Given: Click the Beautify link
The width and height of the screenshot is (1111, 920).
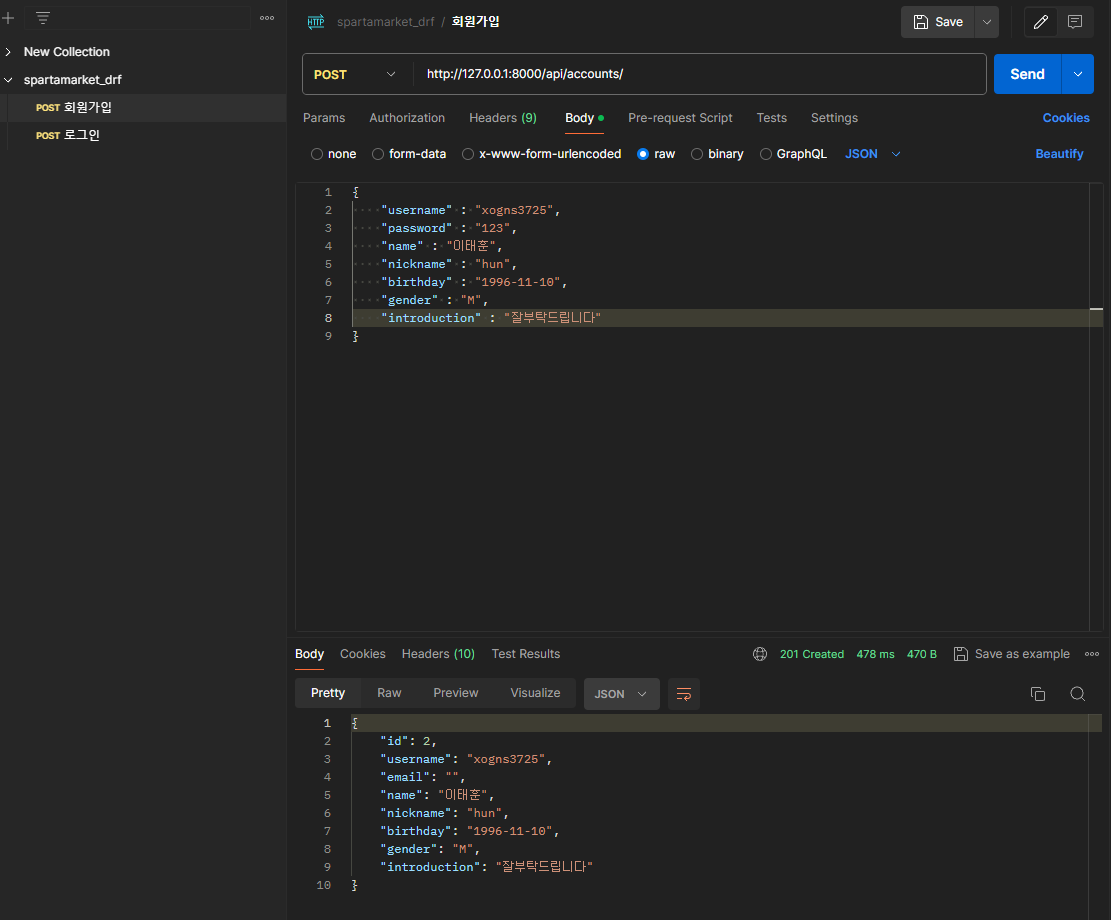Looking at the screenshot, I should [x=1059, y=154].
